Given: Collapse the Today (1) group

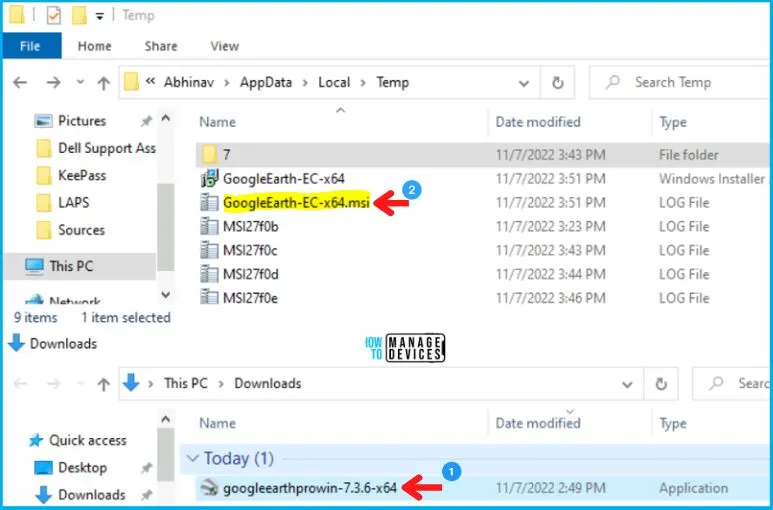Looking at the screenshot, I should pyautogui.click(x=193, y=459).
